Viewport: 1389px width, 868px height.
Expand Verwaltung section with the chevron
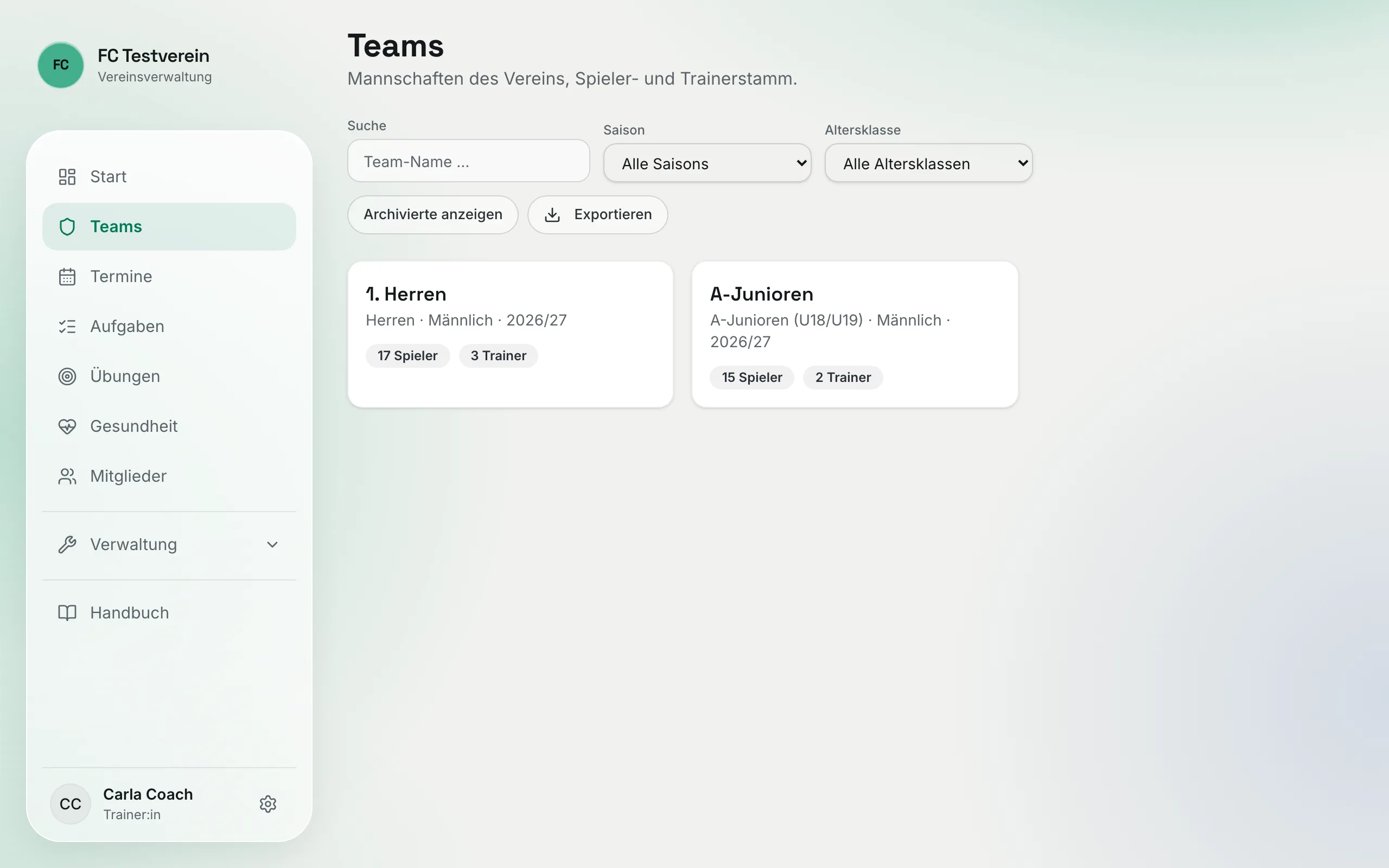(272, 545)
